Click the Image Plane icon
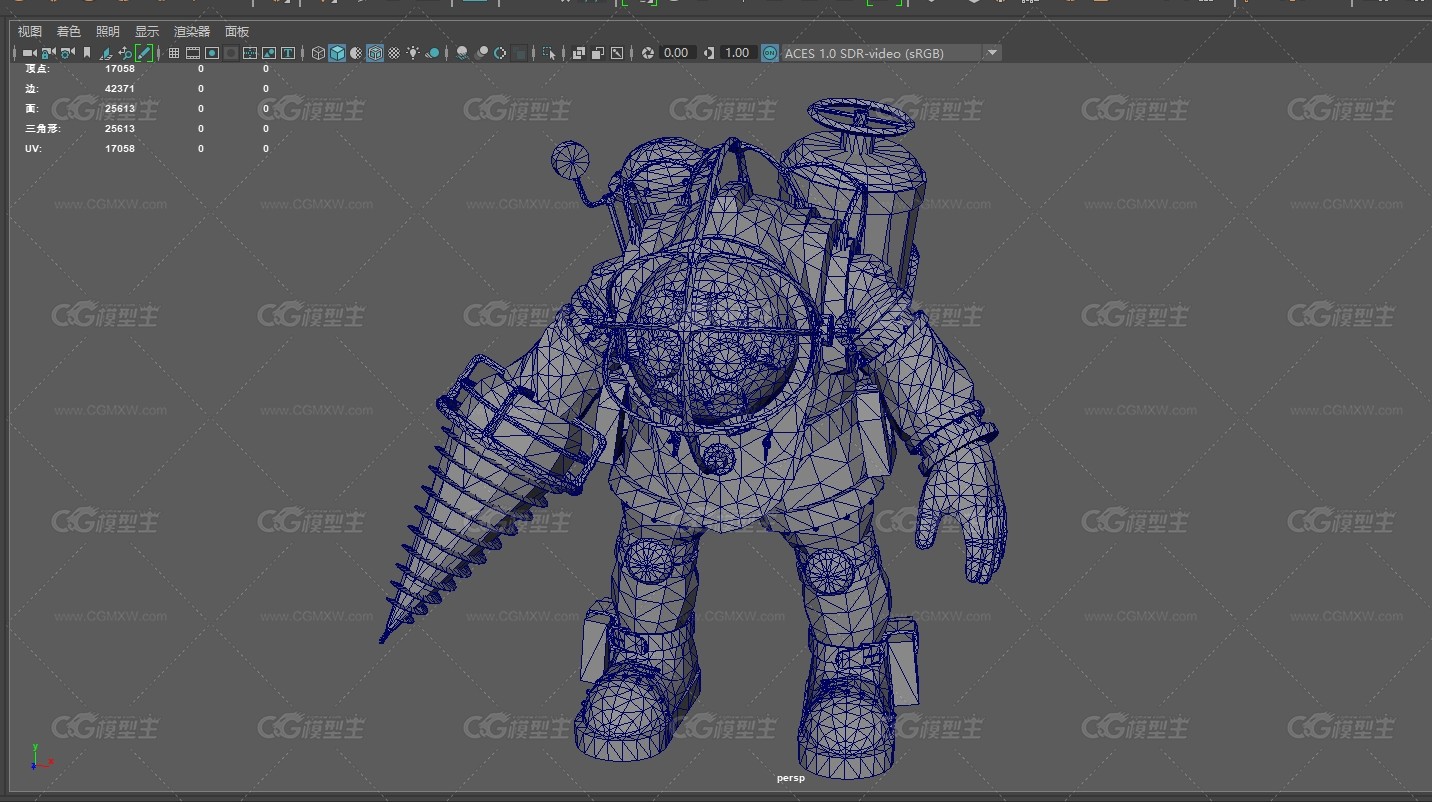 tap(106, 53)
